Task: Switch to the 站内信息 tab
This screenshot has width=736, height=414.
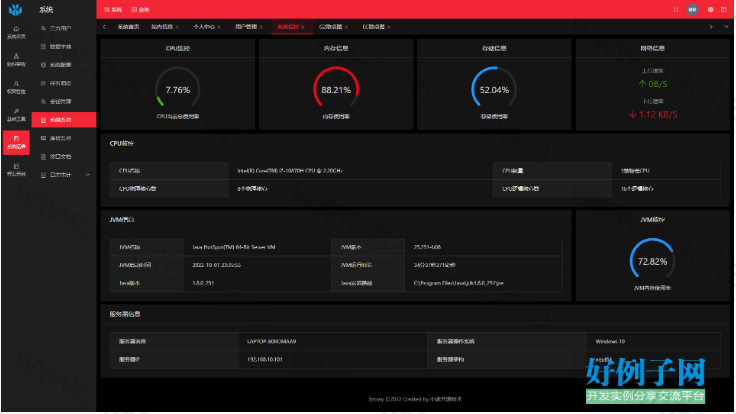Action: (162, 27)
